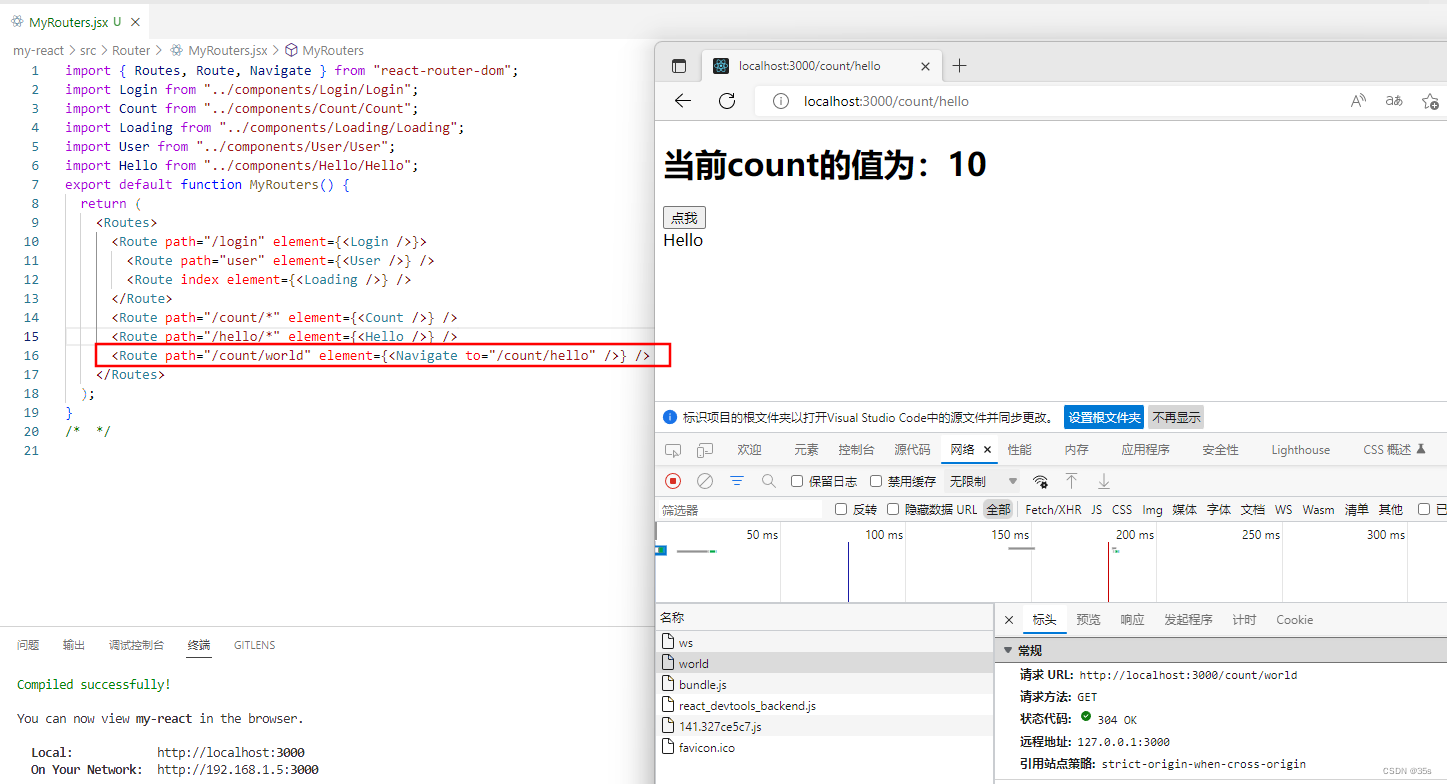Switch to the 元素 (Elements) DevTools tab
This screenshot has height=784, width=1447.
(x=806, y=450)
